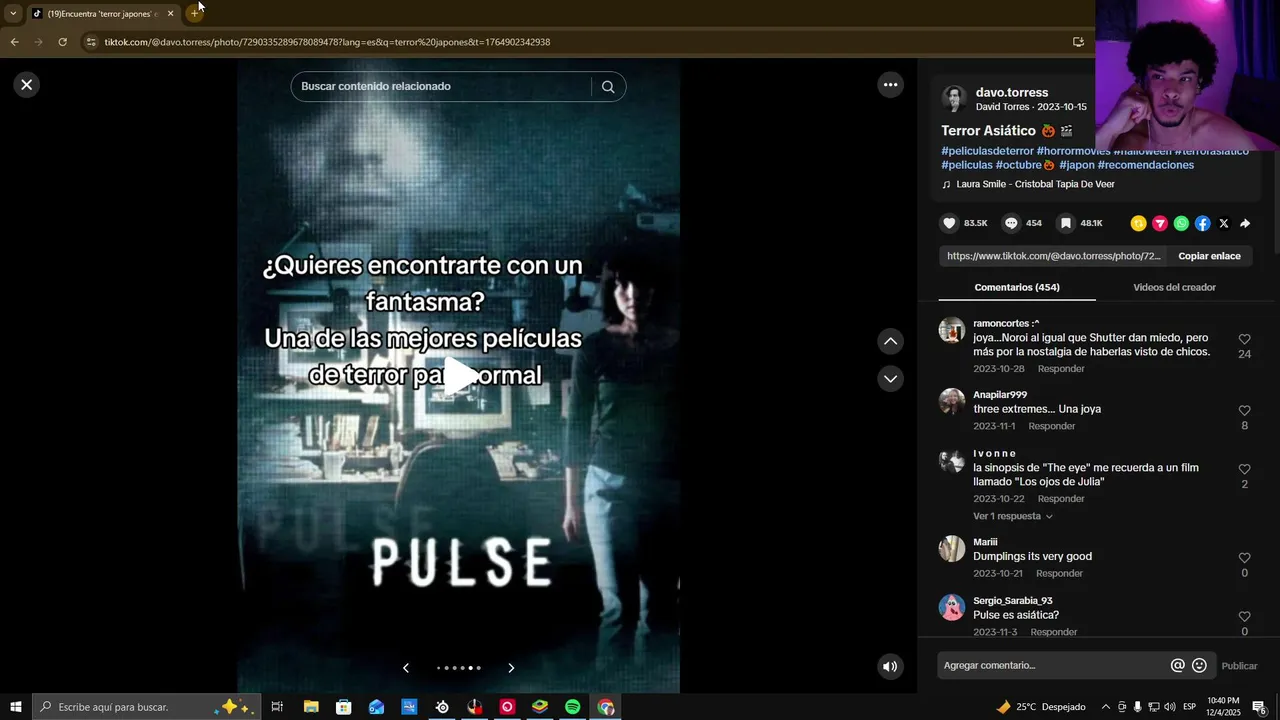This screenshot has width=1280, height=720.
Task: Click the search magnifier icon
Action: (x=608, y=86)
